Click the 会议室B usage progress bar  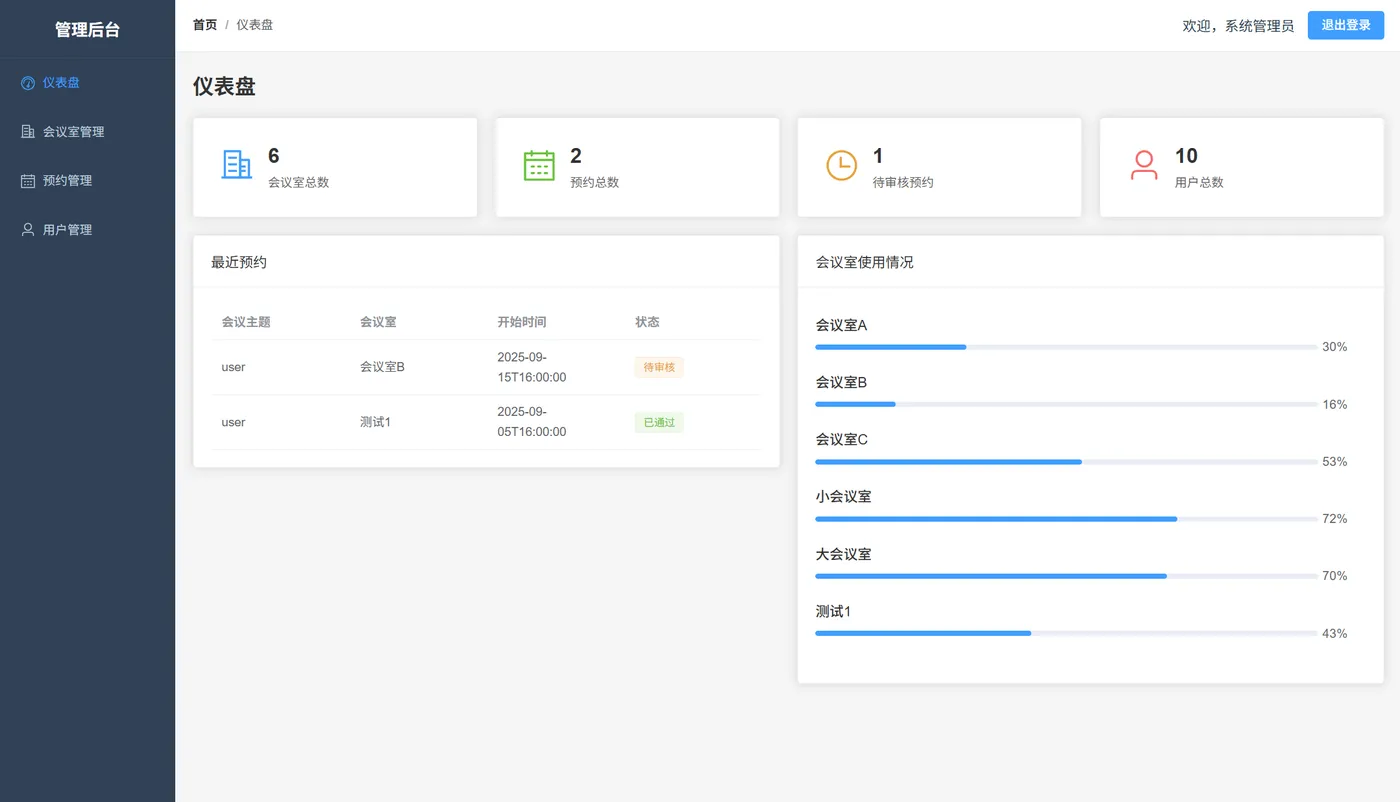(1066, 404)
